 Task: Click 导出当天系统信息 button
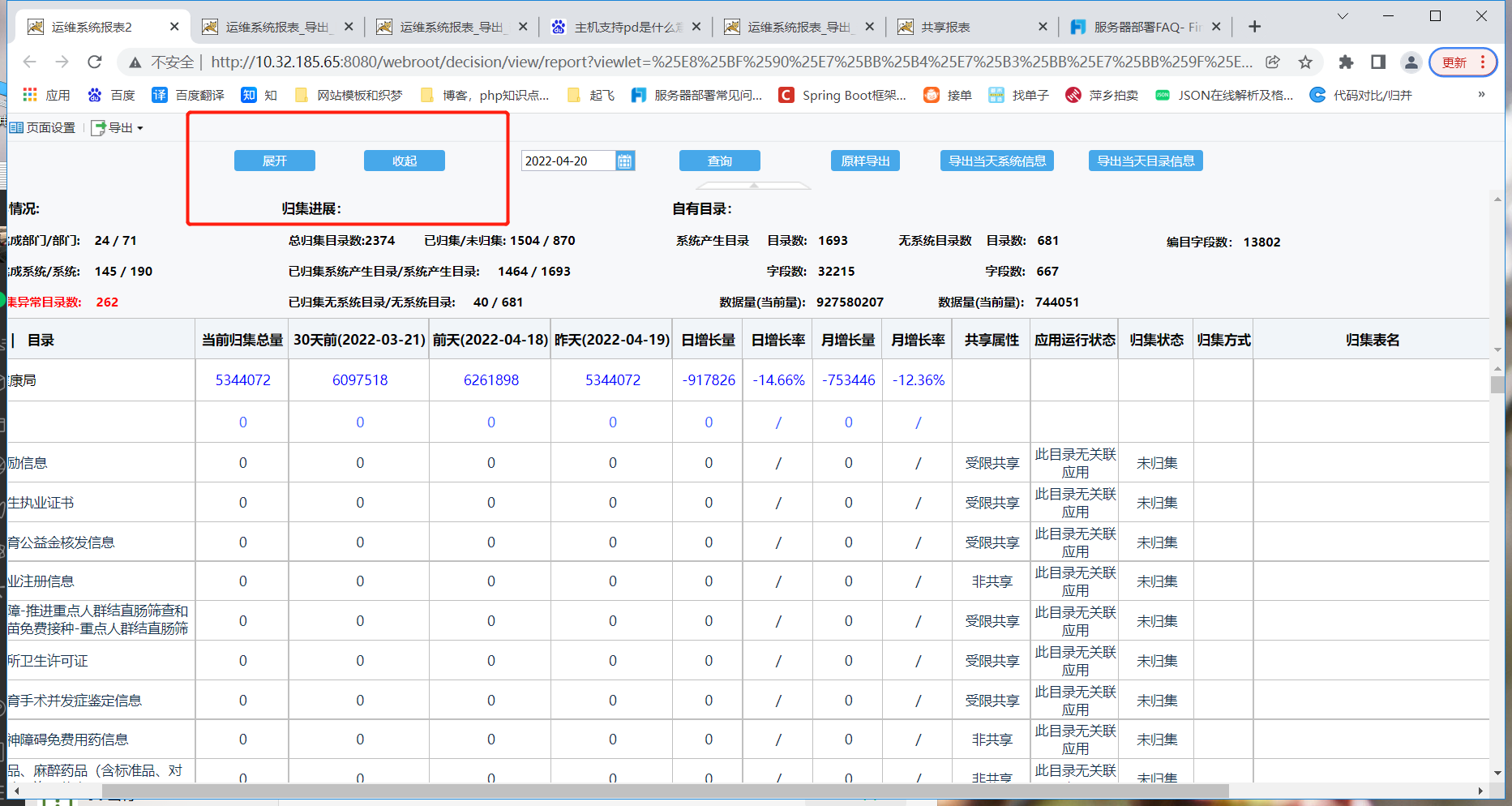[997, 161]
